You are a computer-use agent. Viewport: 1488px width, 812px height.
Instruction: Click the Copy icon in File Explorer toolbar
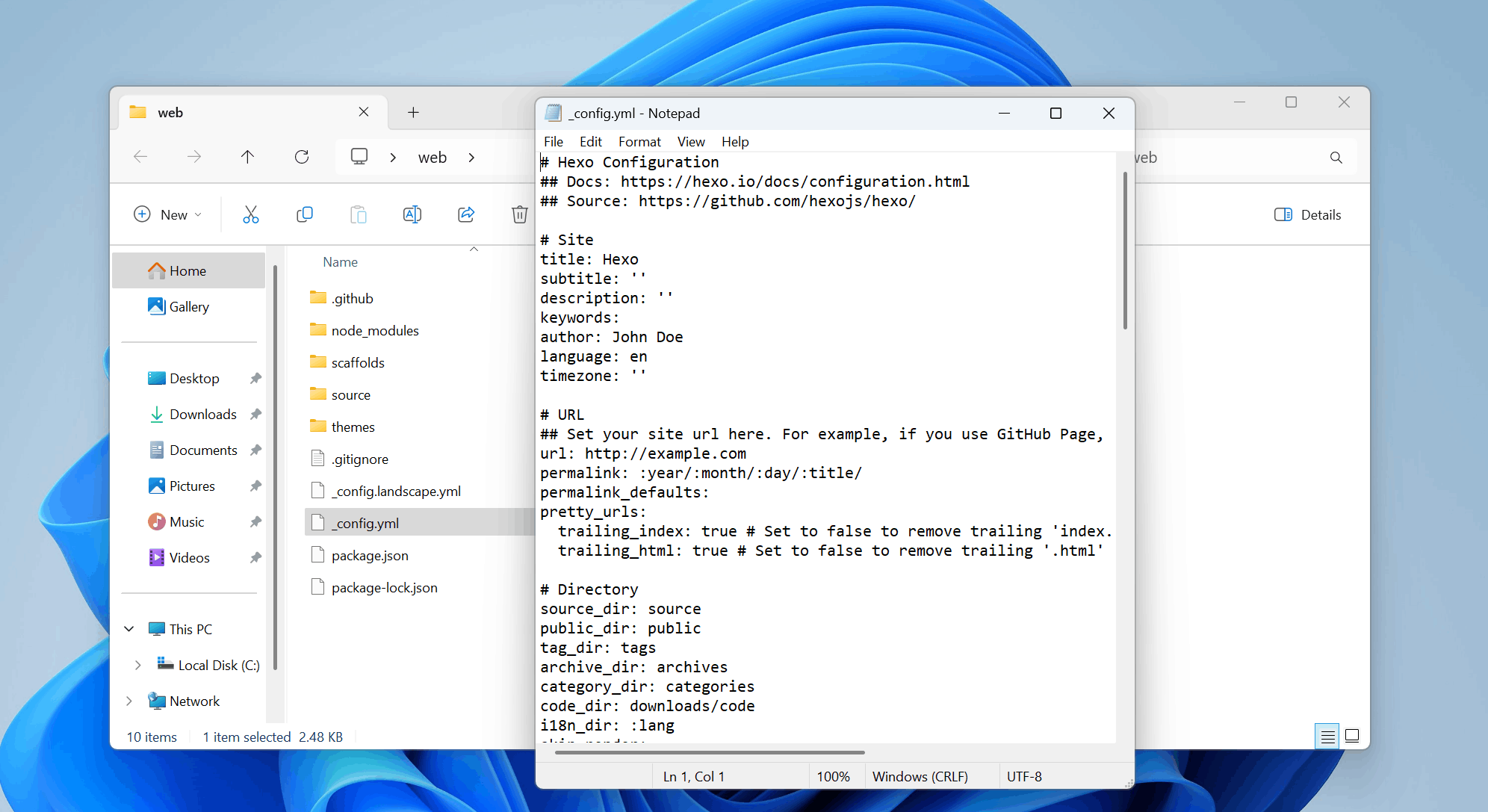pos(305,215)
